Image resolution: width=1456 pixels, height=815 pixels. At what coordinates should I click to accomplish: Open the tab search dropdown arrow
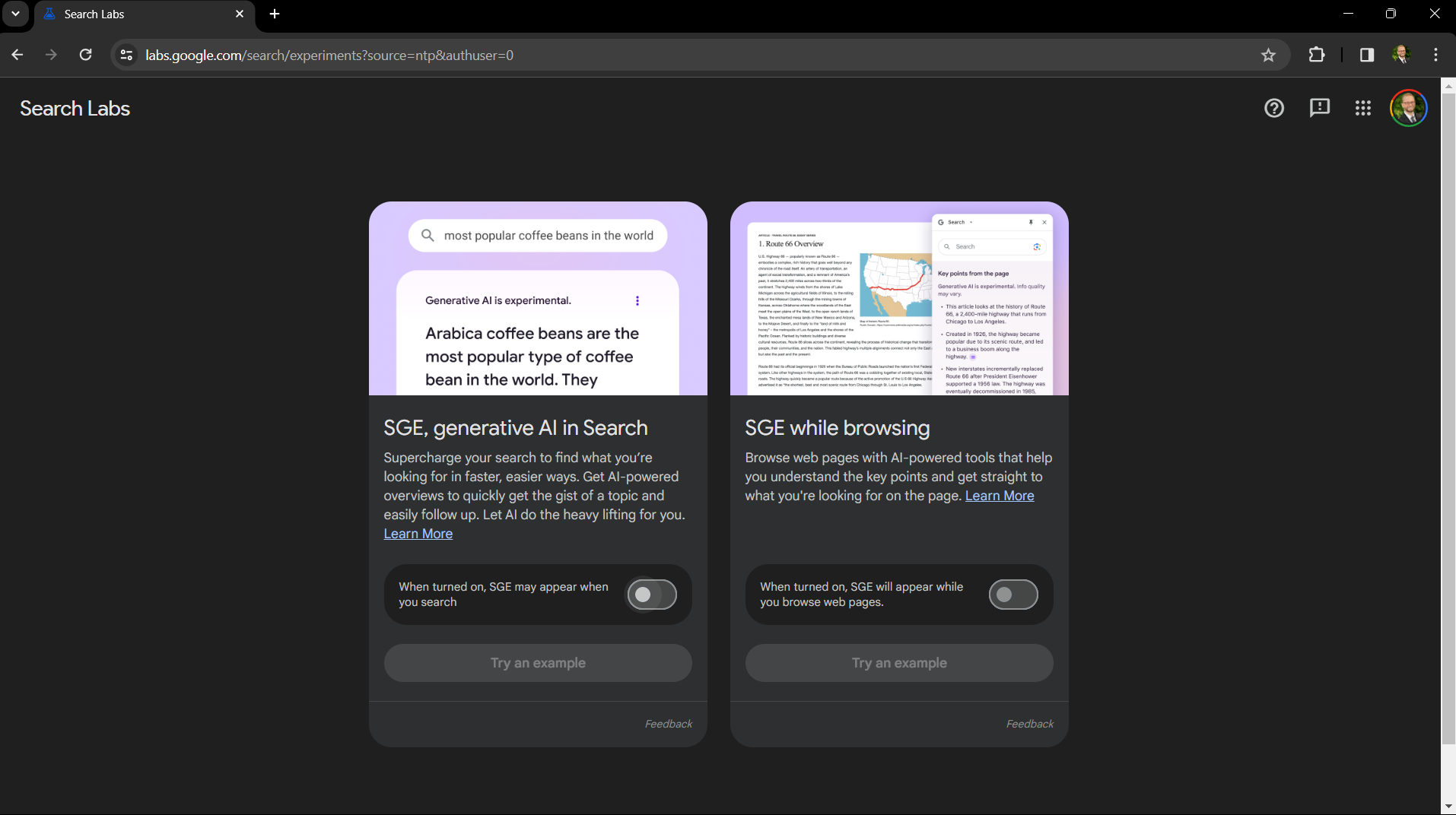tap(15, 14)
